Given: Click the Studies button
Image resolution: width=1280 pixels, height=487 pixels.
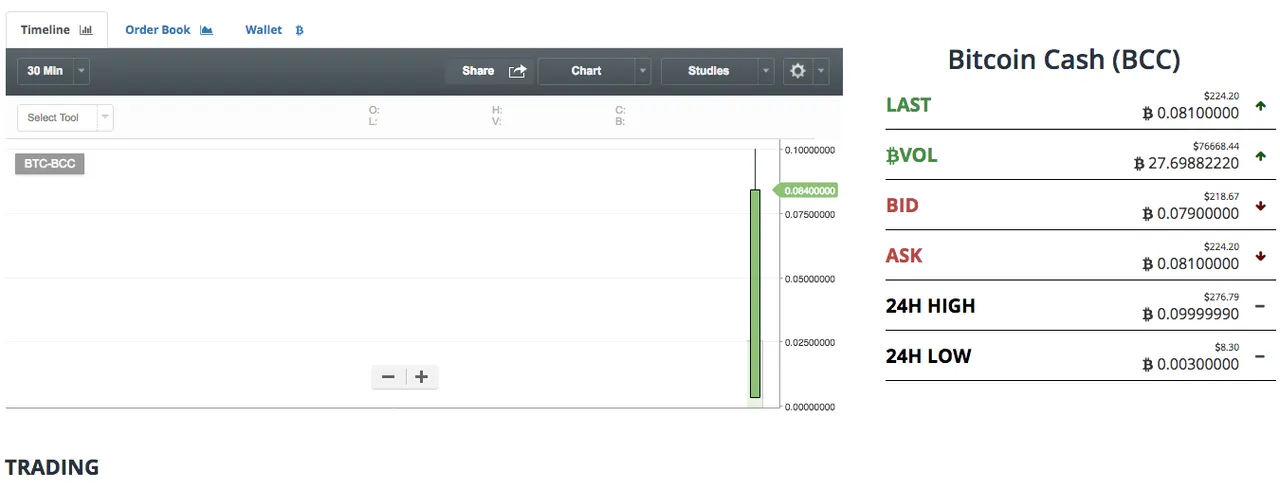Looking at the screenshot, I should [709, 71].
